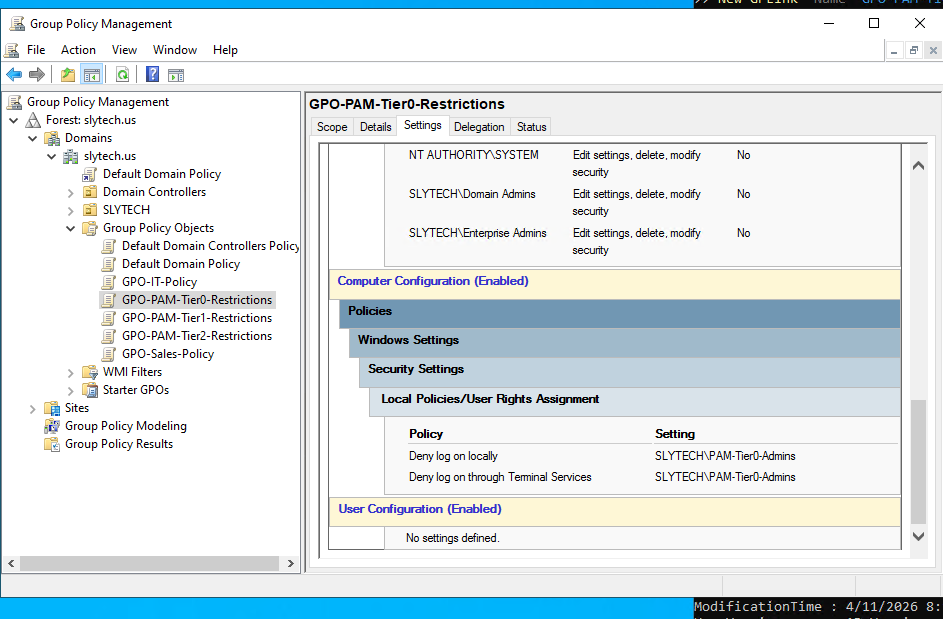Open Help using the question mark icon
The height and width of the screenshot is (619, 943).
(x=152, y=74)
